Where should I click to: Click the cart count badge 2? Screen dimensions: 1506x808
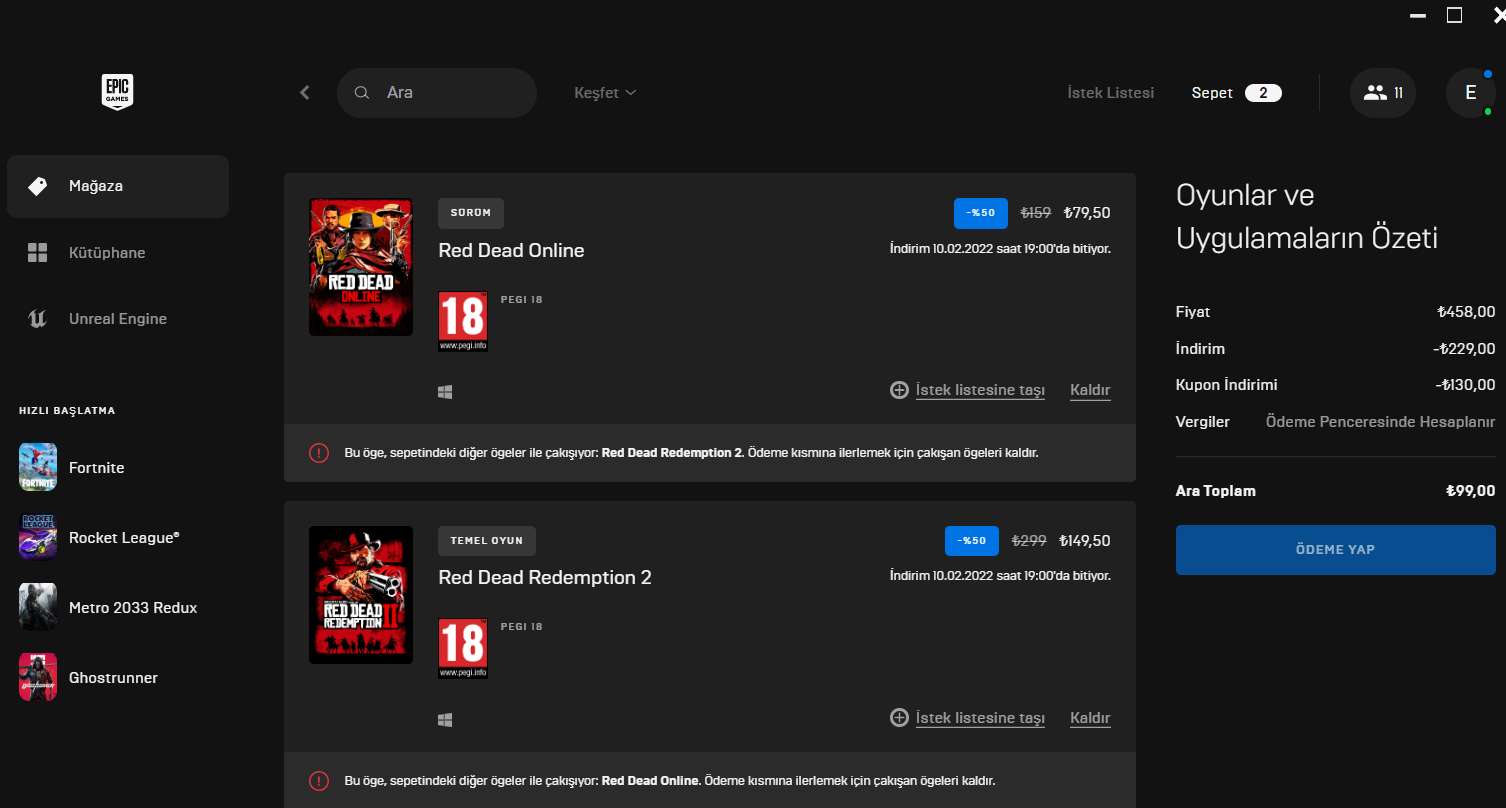coord(1263,93)
